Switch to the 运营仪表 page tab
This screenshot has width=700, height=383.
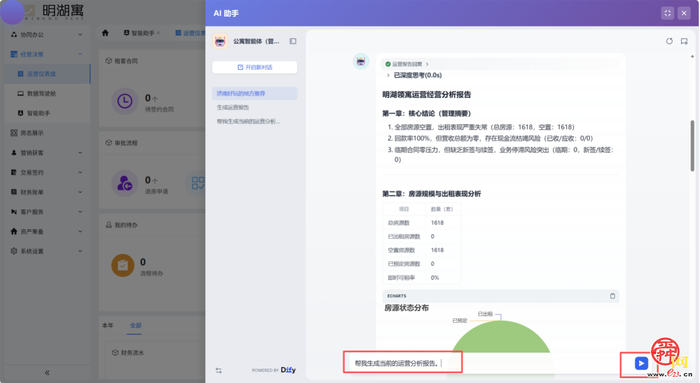[x=190, y=33]
